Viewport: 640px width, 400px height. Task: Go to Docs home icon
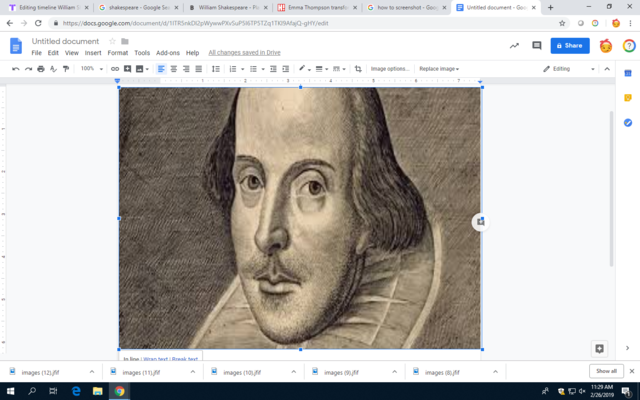point(16,46)
